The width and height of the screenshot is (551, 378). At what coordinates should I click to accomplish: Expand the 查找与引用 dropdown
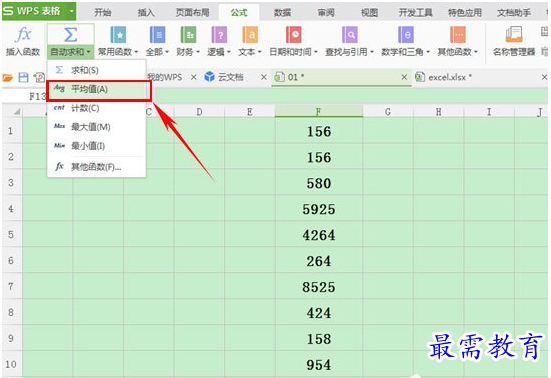372,52
